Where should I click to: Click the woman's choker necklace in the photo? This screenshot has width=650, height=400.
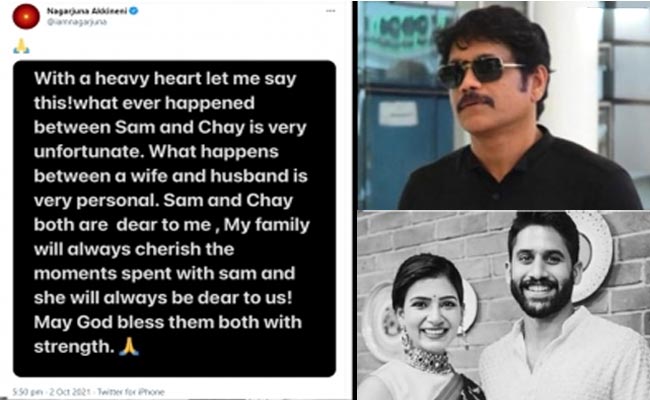(x=427, y=358)
